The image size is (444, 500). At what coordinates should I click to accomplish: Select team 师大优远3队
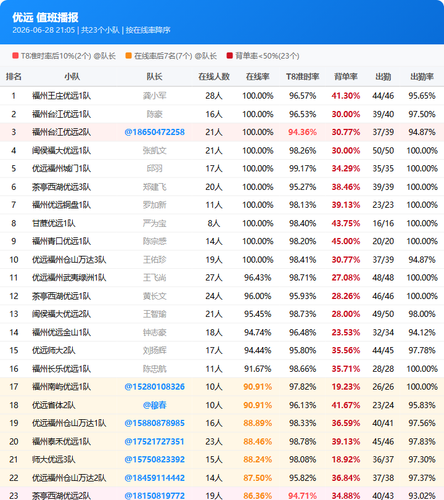54,460
